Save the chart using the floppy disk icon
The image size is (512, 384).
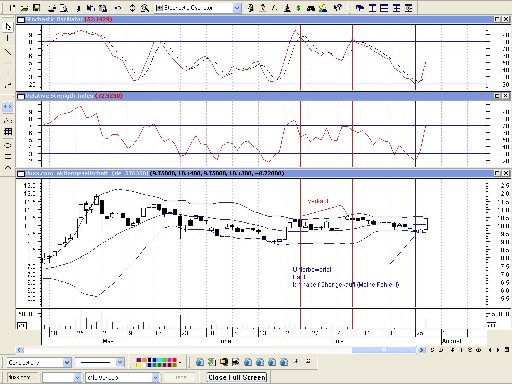(37, 8)
